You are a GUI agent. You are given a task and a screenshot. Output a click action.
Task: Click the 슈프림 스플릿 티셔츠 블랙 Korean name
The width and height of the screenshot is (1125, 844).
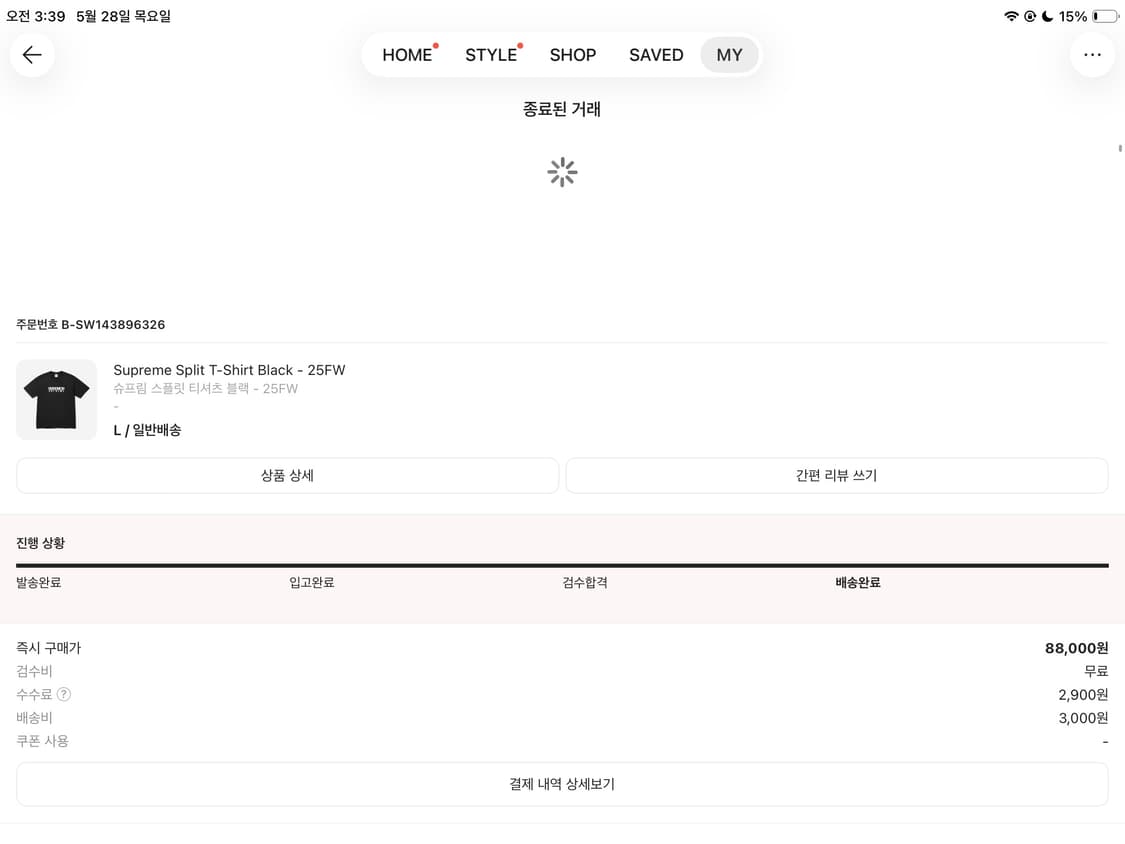205,388
